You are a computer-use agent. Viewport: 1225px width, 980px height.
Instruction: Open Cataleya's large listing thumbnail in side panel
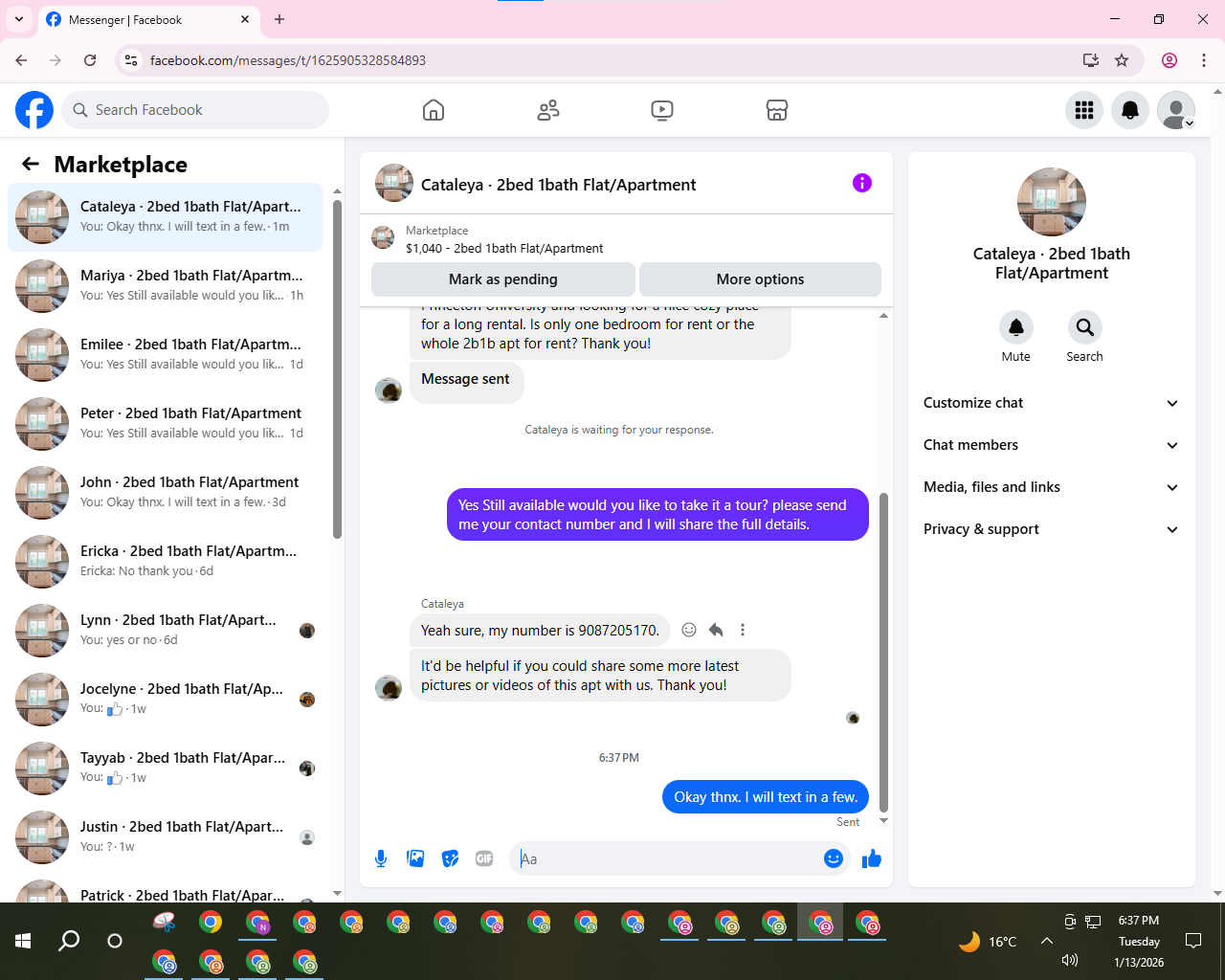coord(1052,202)
